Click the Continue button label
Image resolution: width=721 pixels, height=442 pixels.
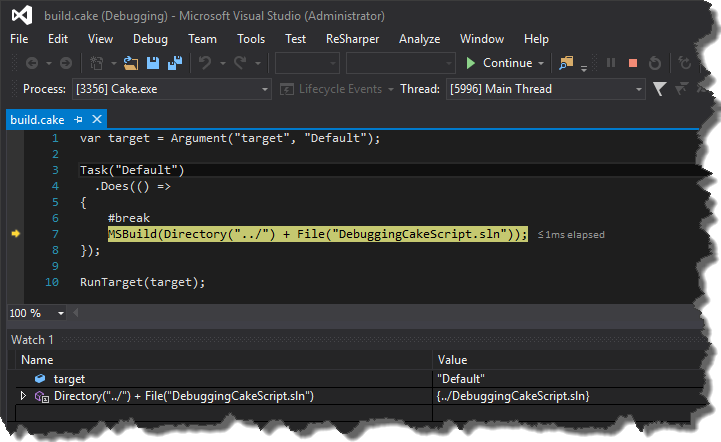508,63
